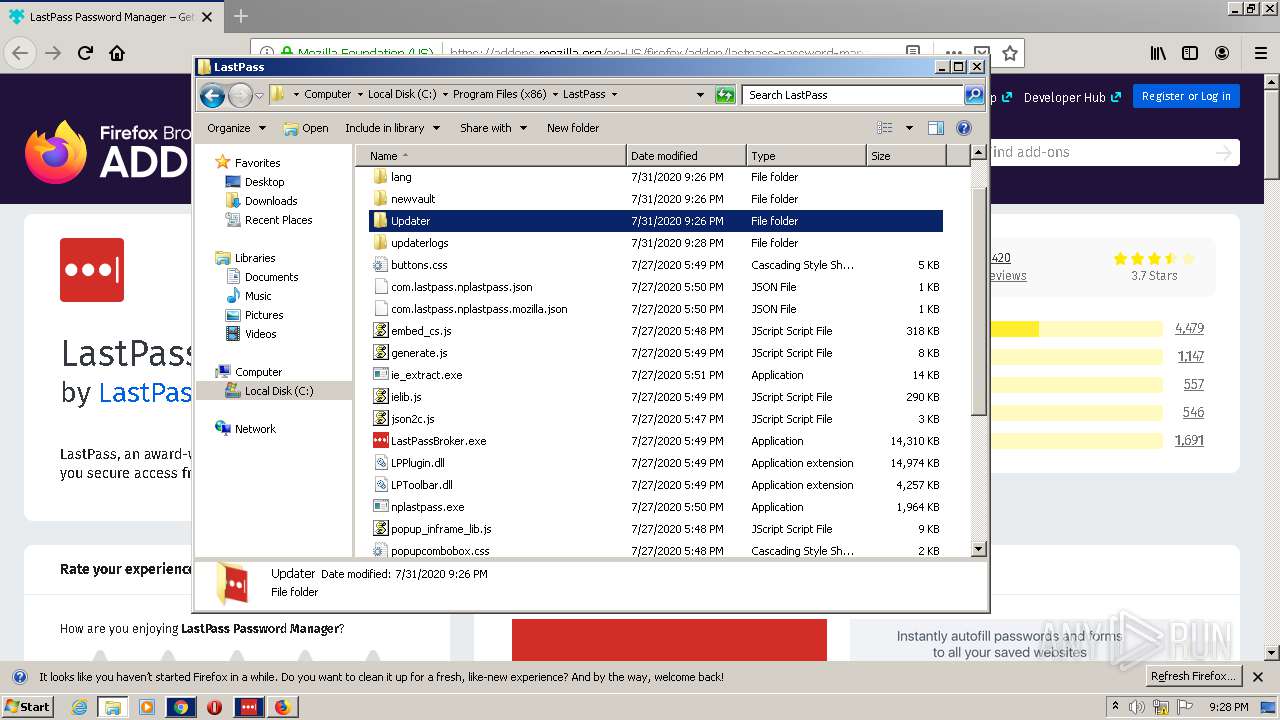The width and height of the screenshot is (1280, 720).
Task: Click the Refresh Firefox button
Action: click(1193, 677)
